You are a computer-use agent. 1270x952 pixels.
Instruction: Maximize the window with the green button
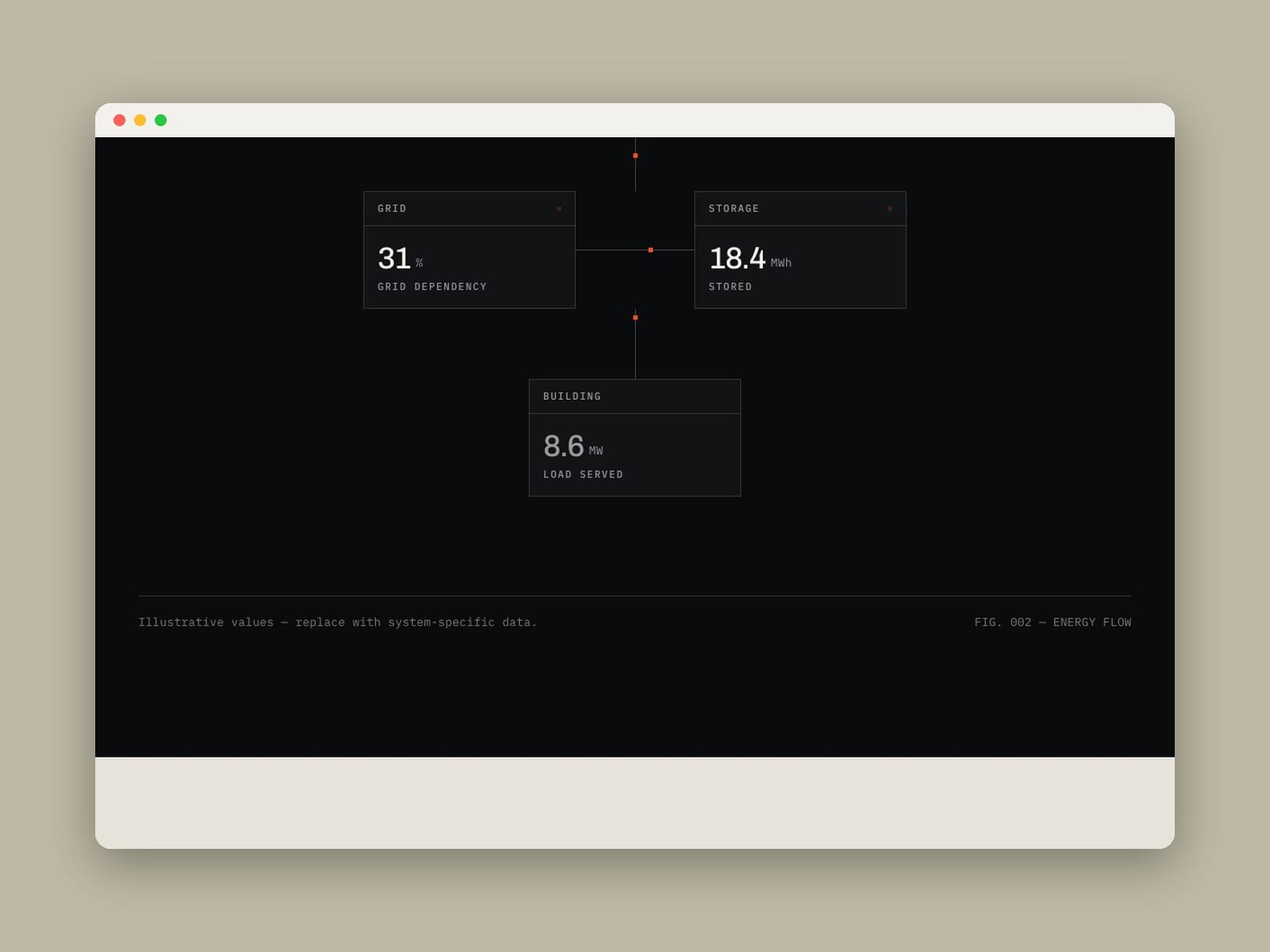pyautogui.click(x=161, y=121)
